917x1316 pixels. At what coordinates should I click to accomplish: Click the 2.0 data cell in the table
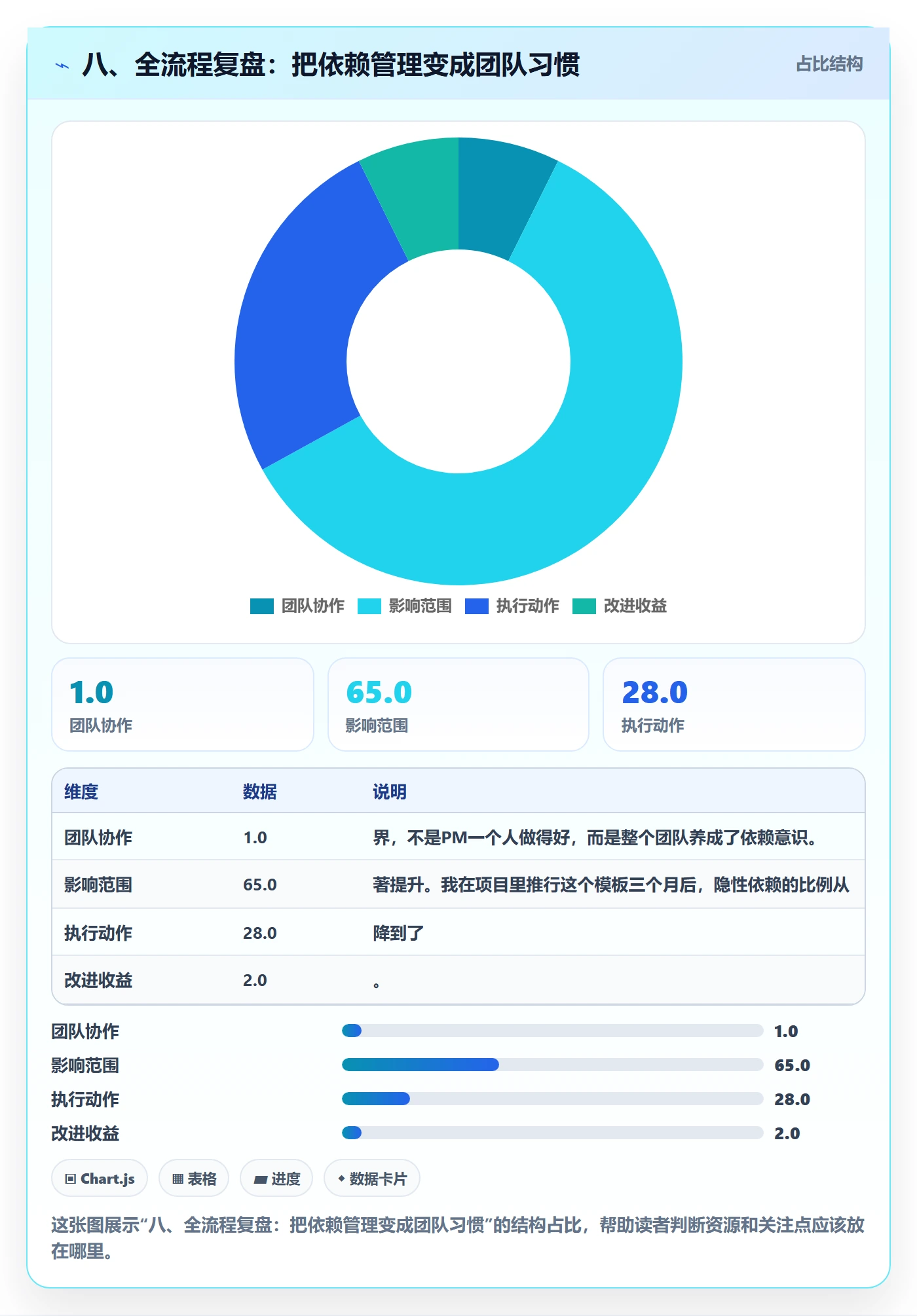pos(255,980)
